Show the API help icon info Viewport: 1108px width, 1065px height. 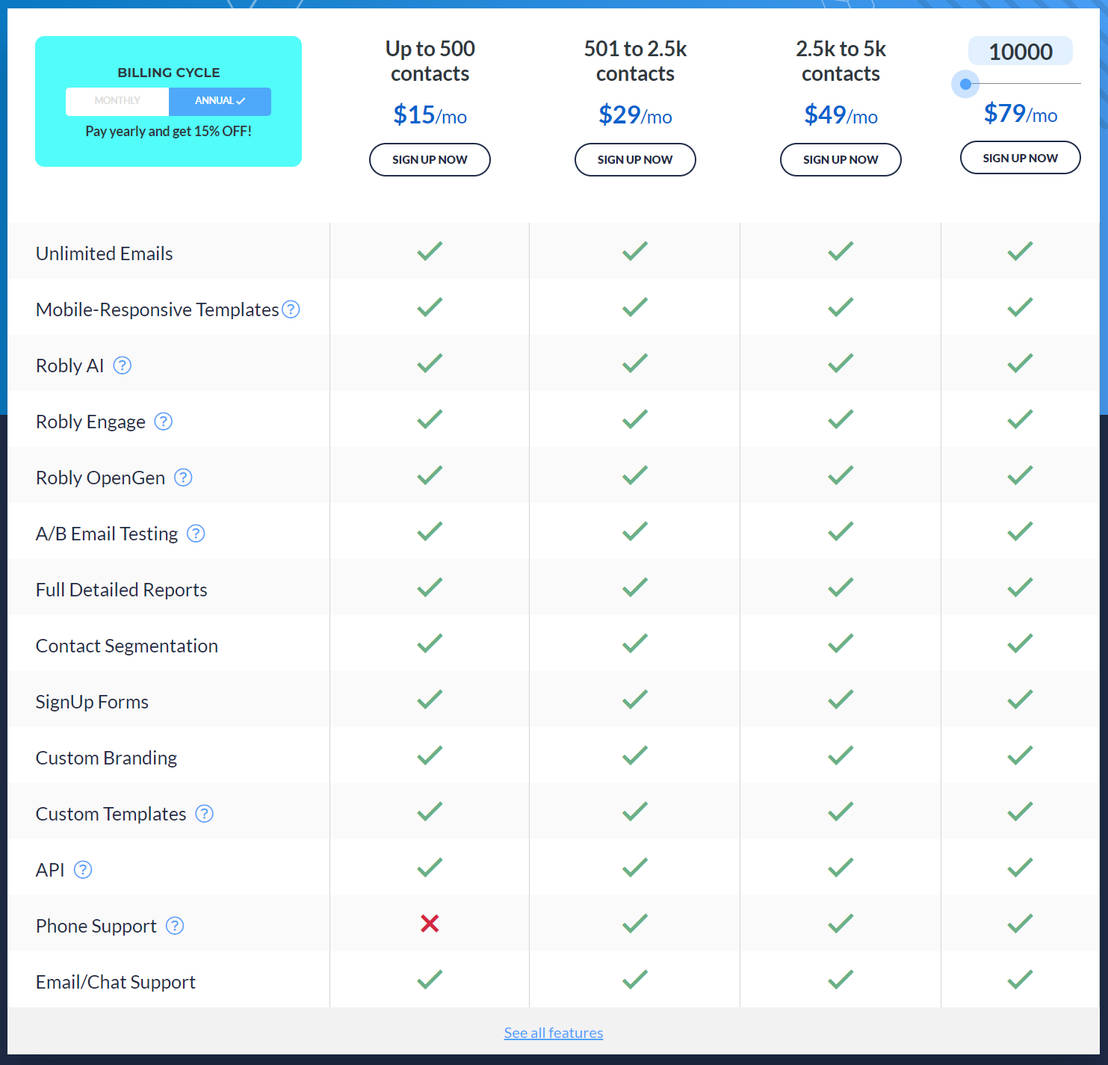[x=83, y=869]
